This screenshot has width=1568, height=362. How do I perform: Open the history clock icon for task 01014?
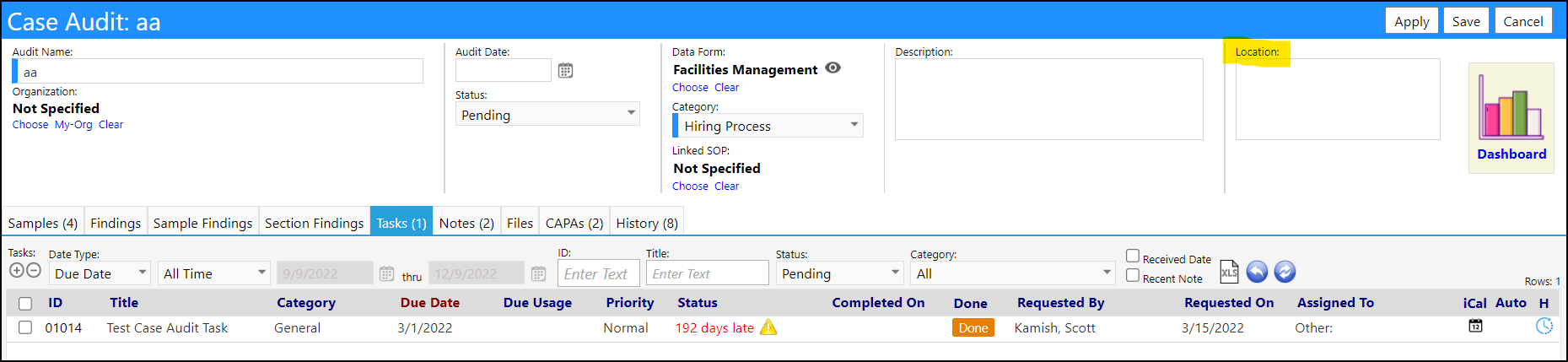click(x=1544, y=326)
